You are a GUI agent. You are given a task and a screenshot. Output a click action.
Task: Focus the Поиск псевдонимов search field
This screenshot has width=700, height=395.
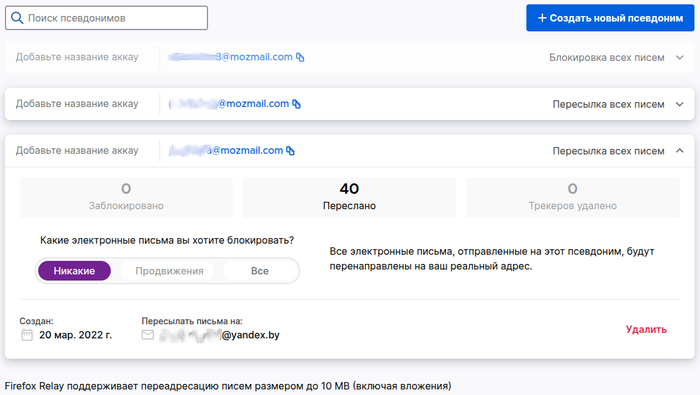coord(106,18)
